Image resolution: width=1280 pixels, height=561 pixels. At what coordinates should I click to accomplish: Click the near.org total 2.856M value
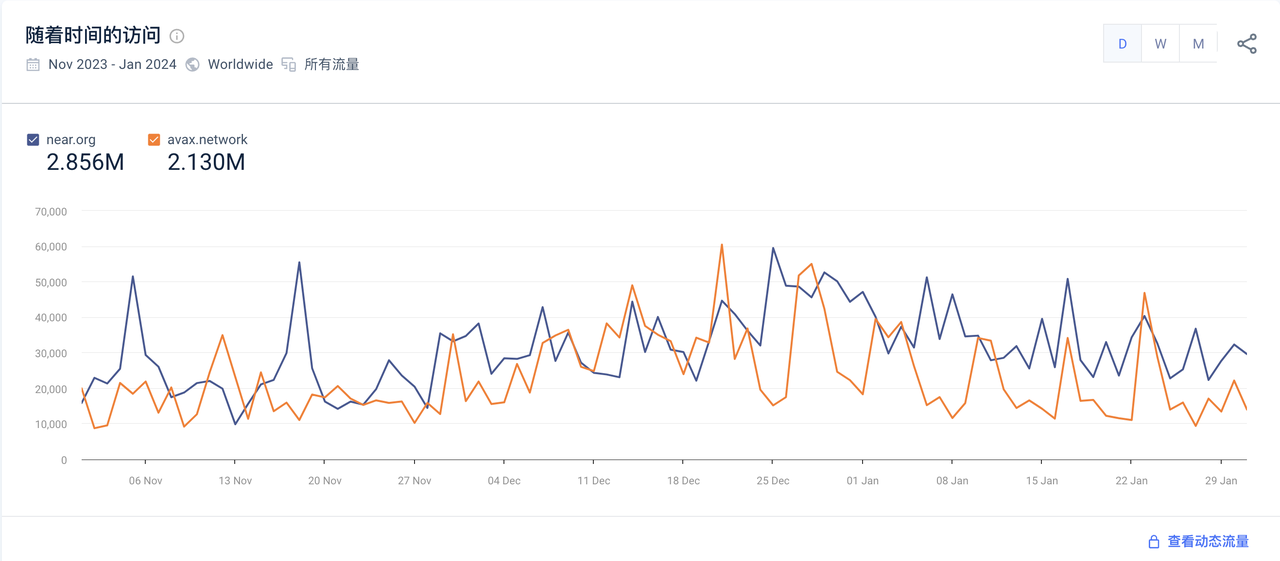click(85, 162)
